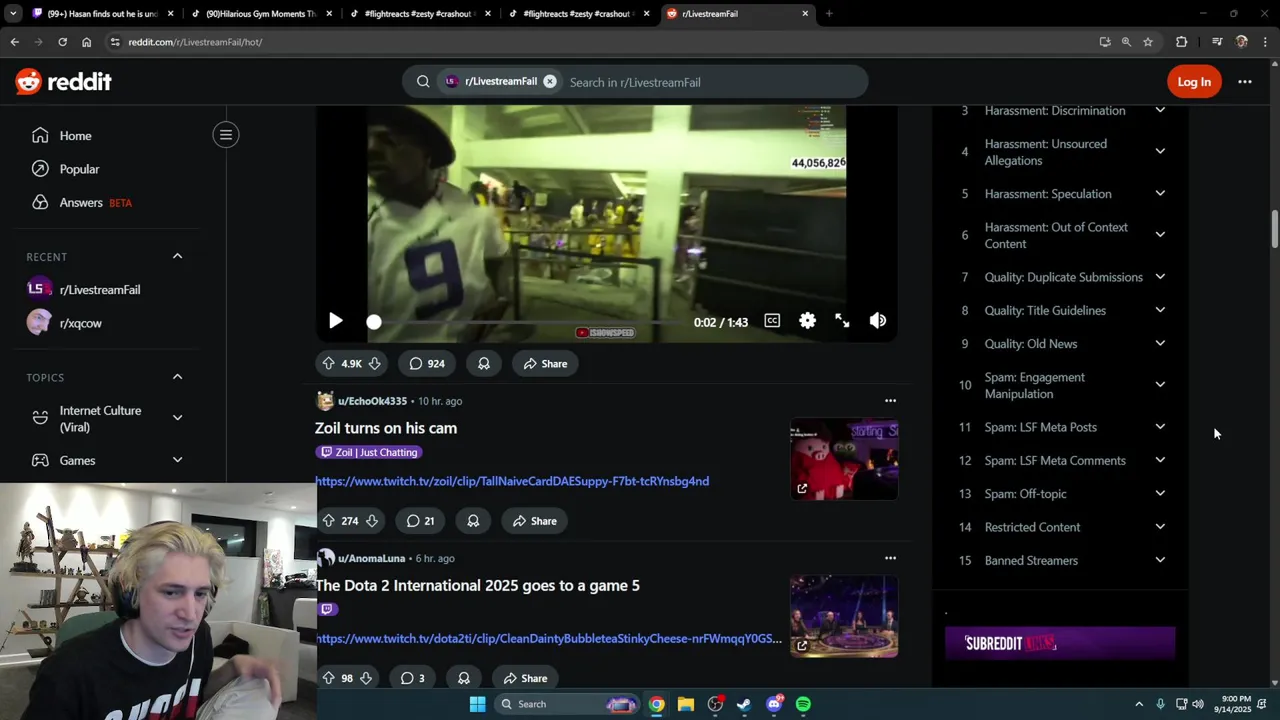Open the u/AnomaLuna profile

coord(371,558)
